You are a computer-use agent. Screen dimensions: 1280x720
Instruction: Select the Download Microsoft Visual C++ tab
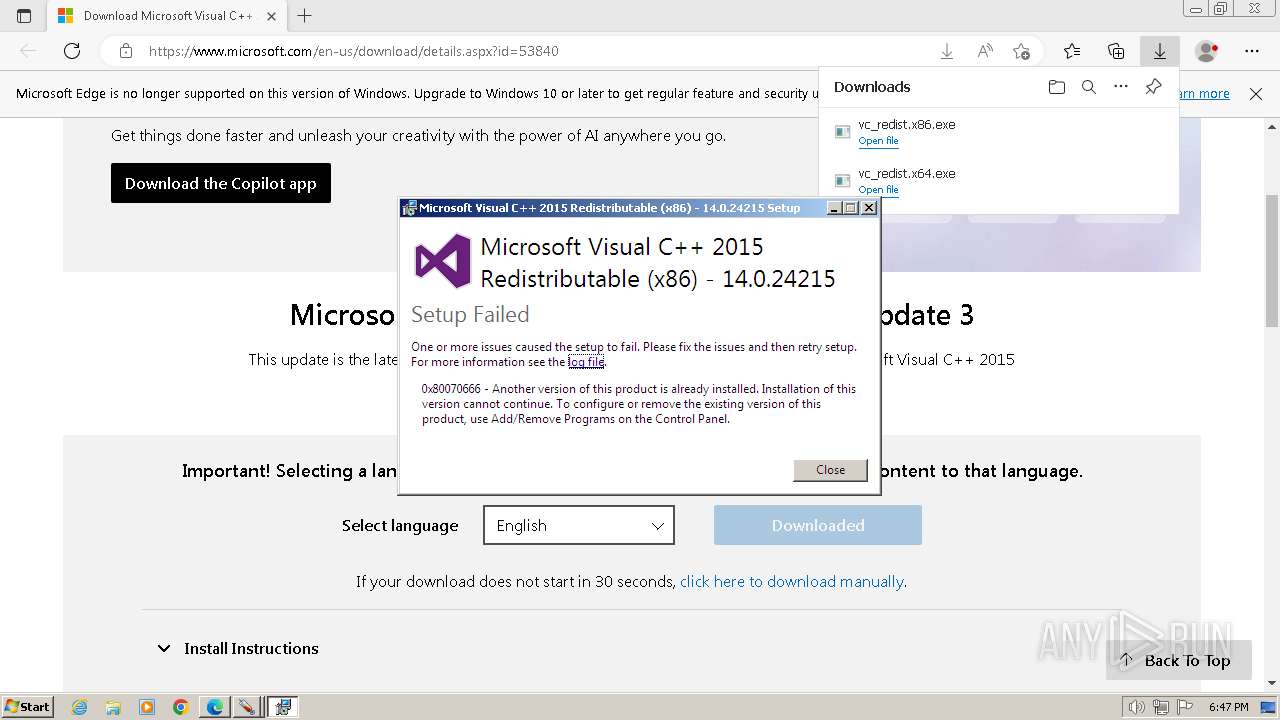coord(168,16)
